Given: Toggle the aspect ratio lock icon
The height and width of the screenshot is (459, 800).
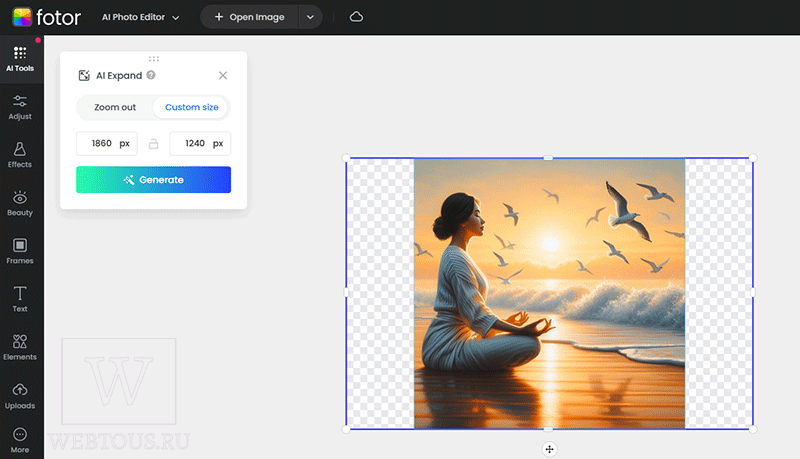Looking at the screenshot, I should (x=154, y=144).
